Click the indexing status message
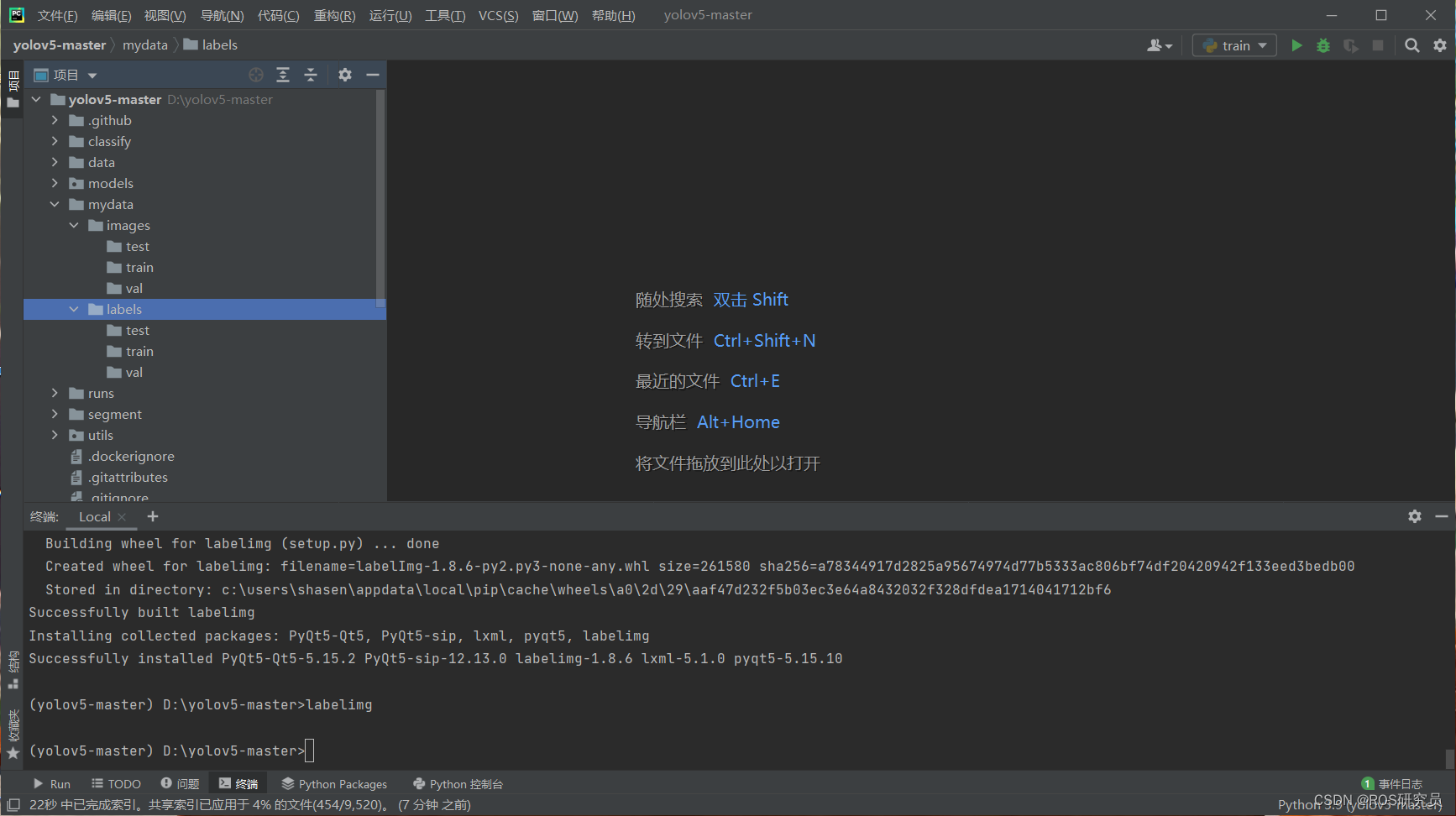This screenshot has width=1456, height=816. click(x=249, y=804)
